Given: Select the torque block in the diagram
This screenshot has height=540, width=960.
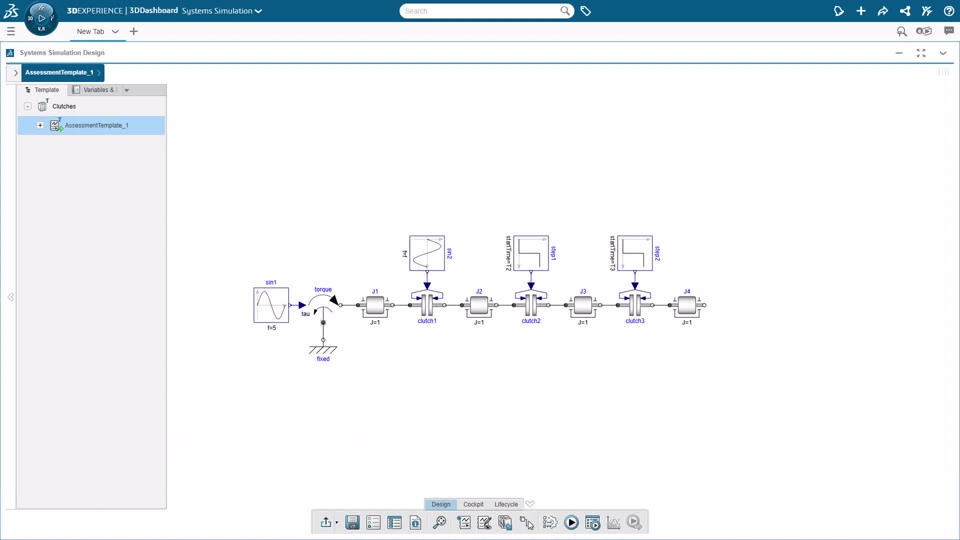Looking at the screenshot, I should (323, 304).
